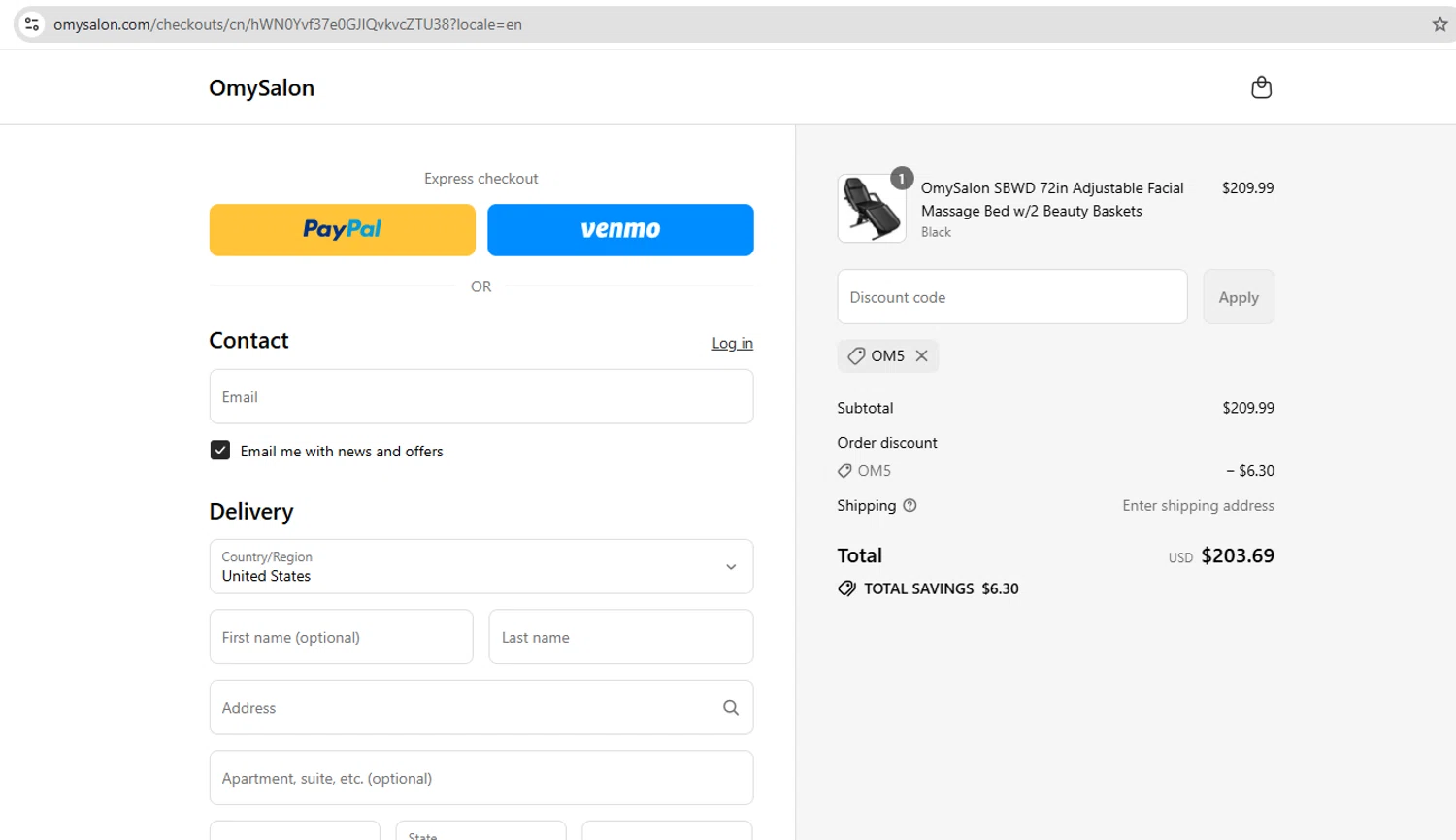
Task: Click the Log in link
Action: coord(733,343)
